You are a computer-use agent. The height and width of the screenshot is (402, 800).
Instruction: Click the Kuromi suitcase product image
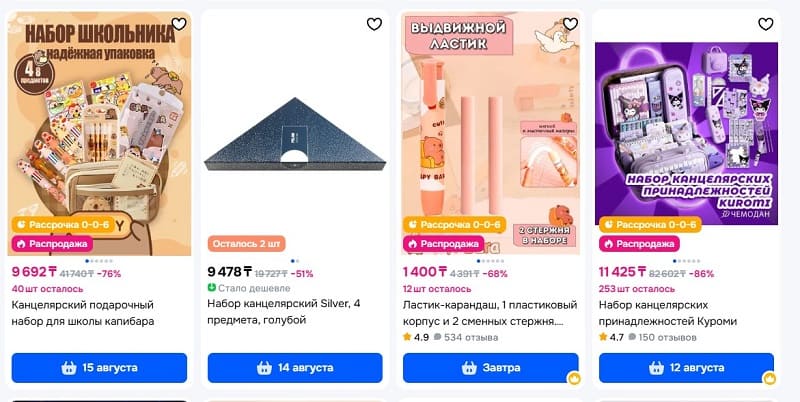(x=686, y=133)
